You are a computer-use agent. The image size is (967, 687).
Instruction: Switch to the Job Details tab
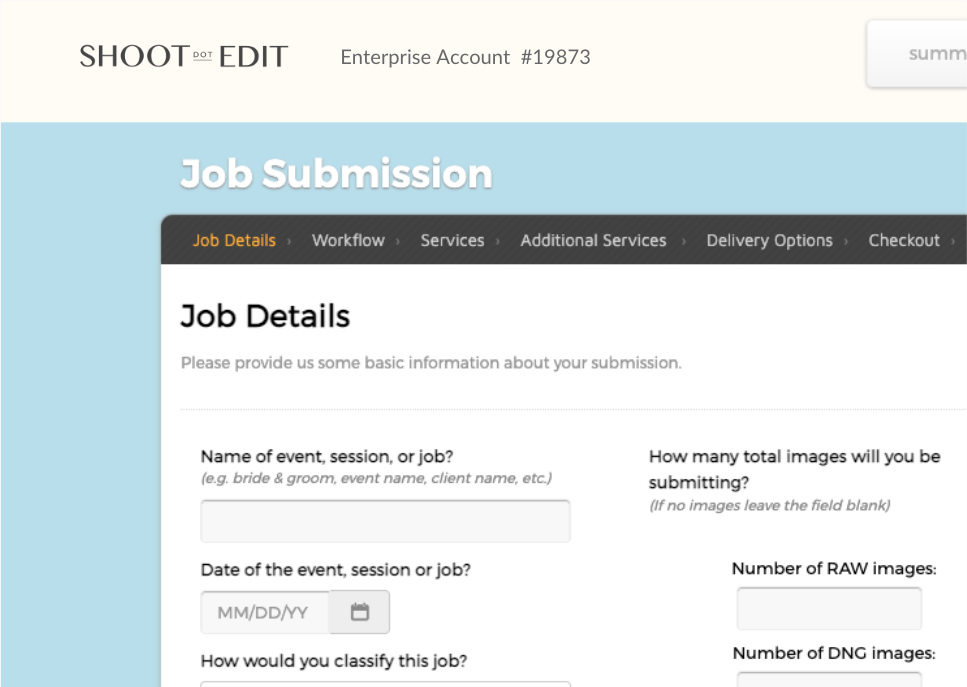(234, 240)
